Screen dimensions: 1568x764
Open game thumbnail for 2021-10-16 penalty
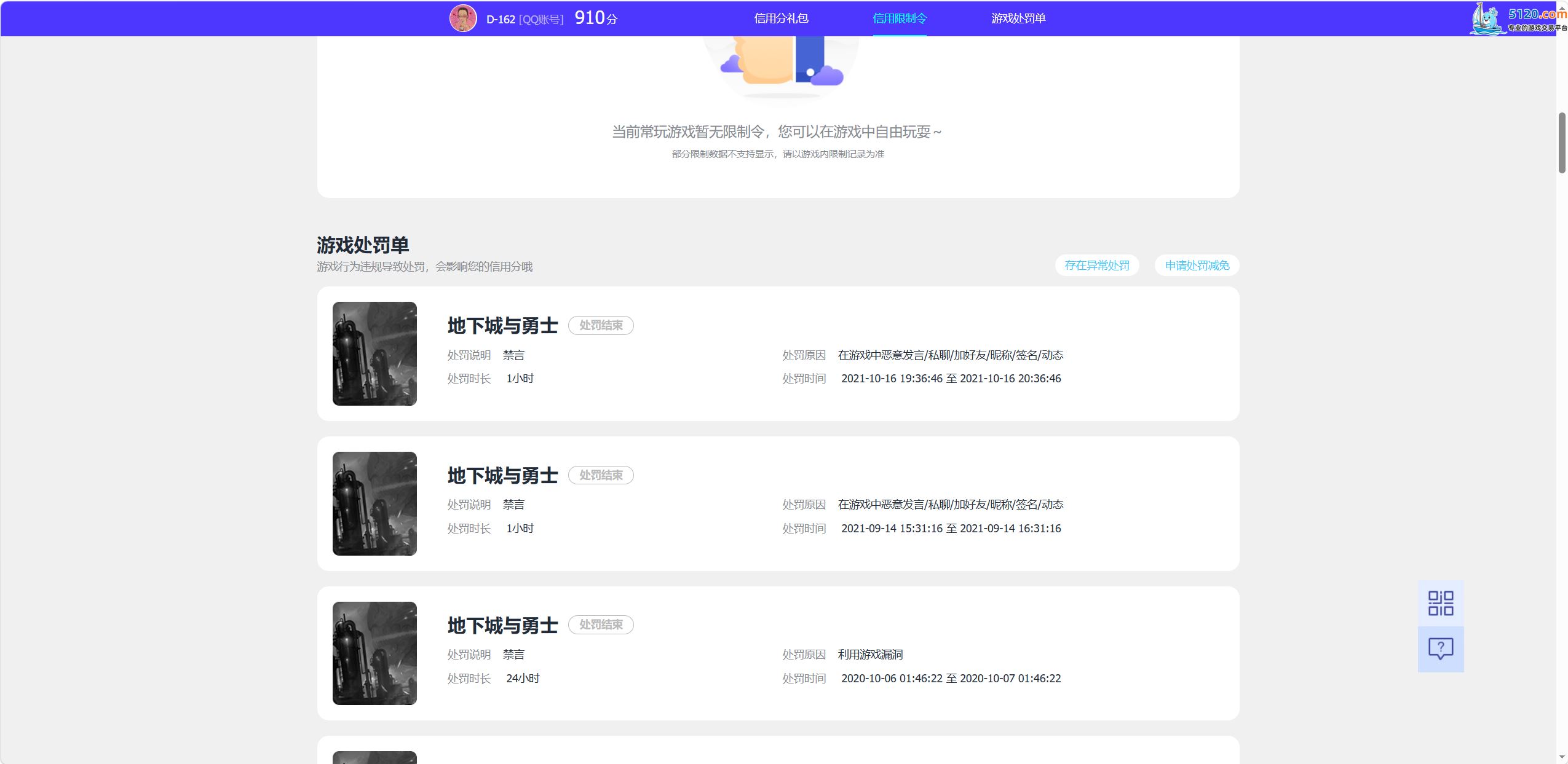pos(374,353)
